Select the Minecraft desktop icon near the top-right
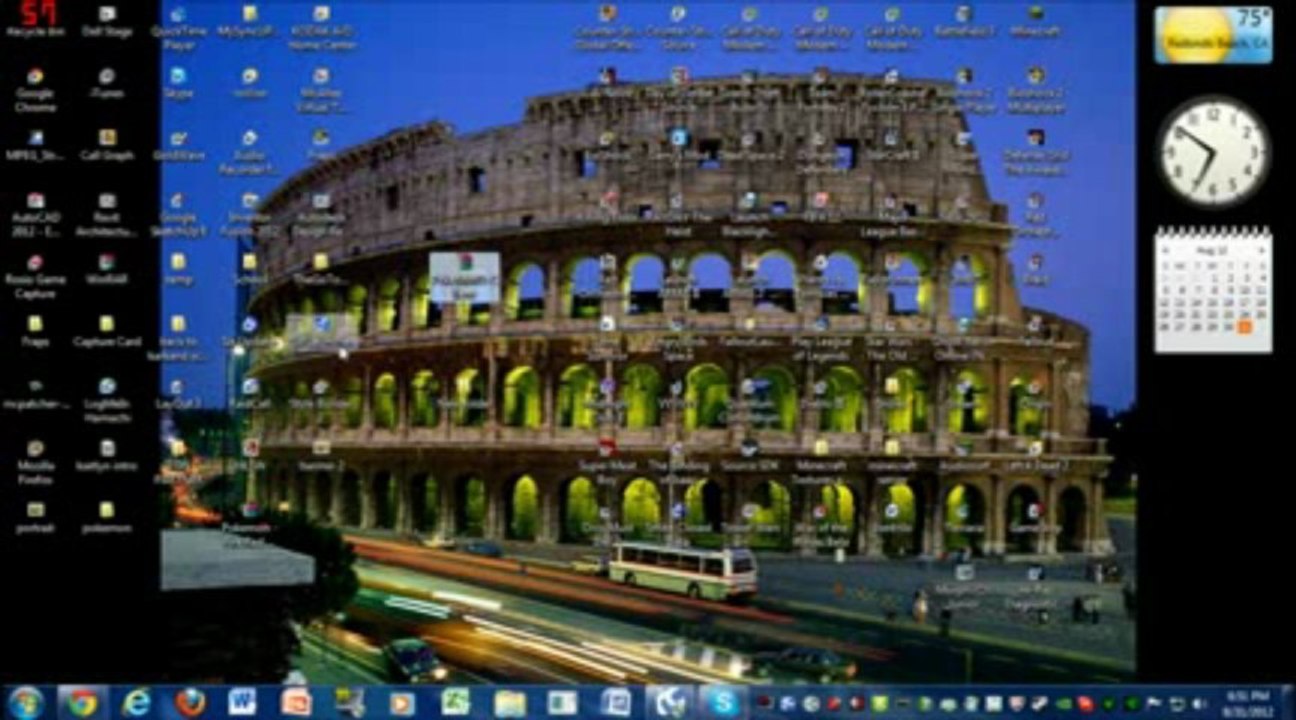The image size is (1296, 720). coord(1036,20)
